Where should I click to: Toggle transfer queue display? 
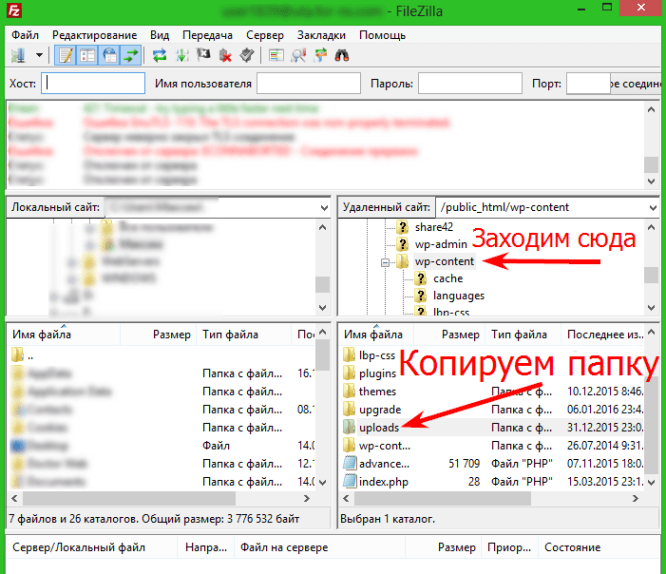(131, 55)
